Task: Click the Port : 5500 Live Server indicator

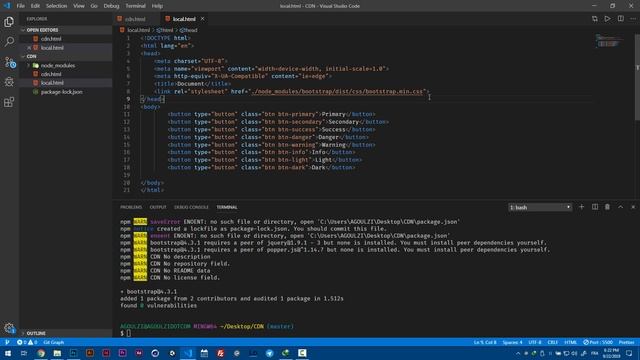Action: click(x=598, y=342)
